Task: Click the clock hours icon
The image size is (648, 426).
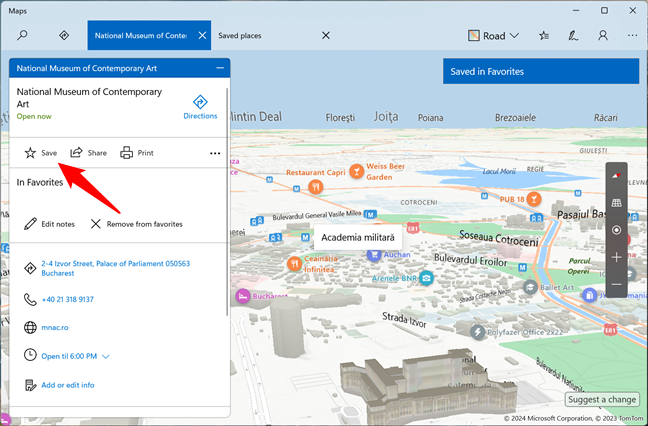Action: click(x=30, y=355)
